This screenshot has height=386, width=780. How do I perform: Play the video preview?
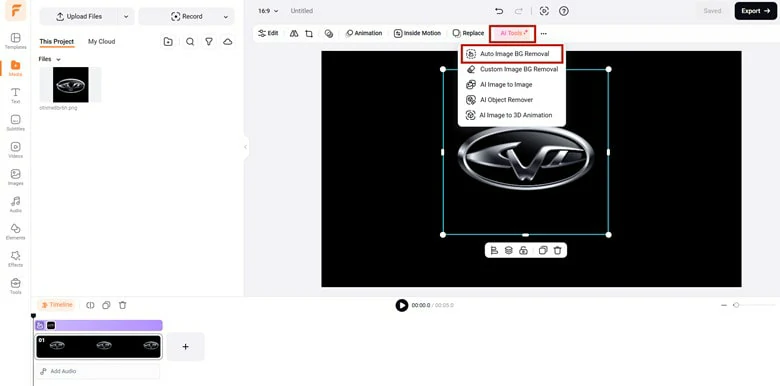[402, 305]
